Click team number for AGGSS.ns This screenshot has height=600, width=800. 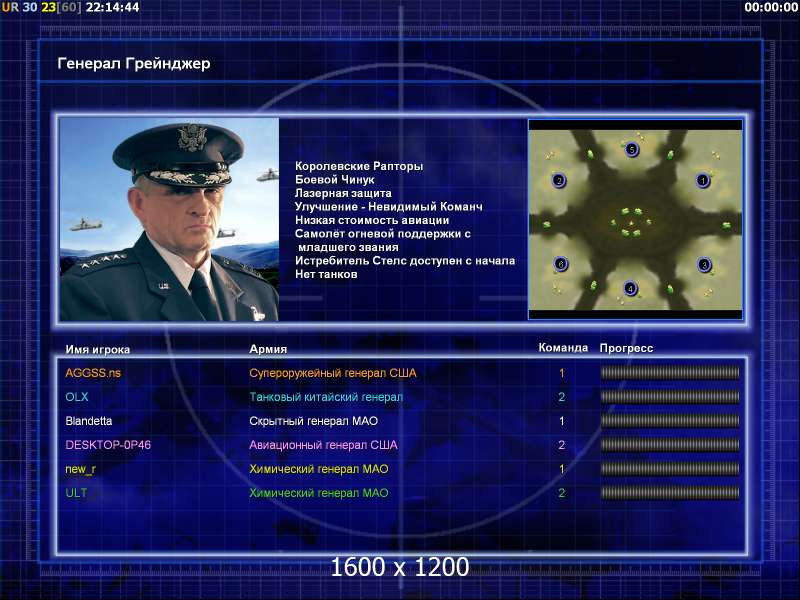(562, 373)
